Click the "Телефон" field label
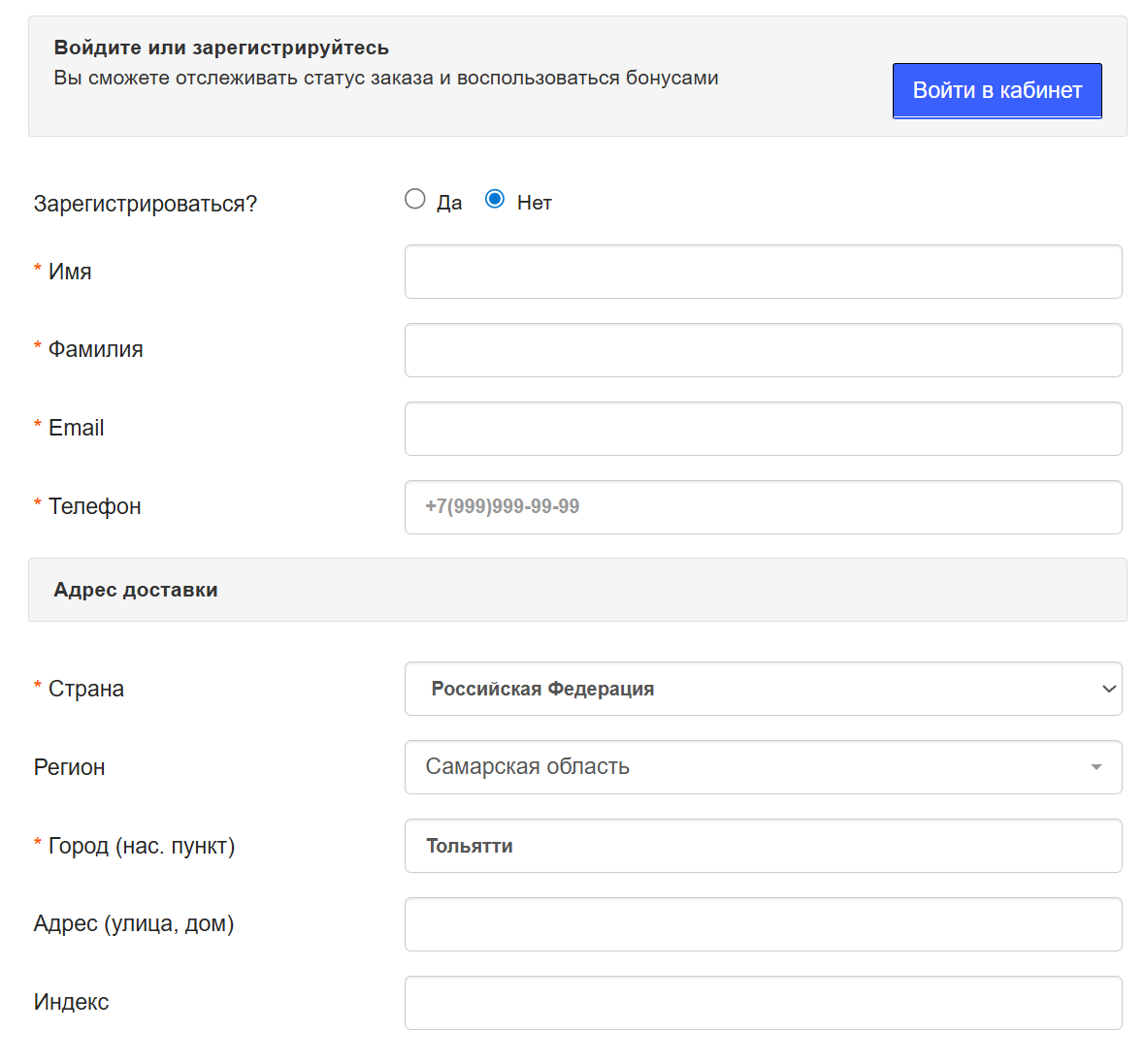The height and width of the screenshot is (1064, 1145). 94,506
